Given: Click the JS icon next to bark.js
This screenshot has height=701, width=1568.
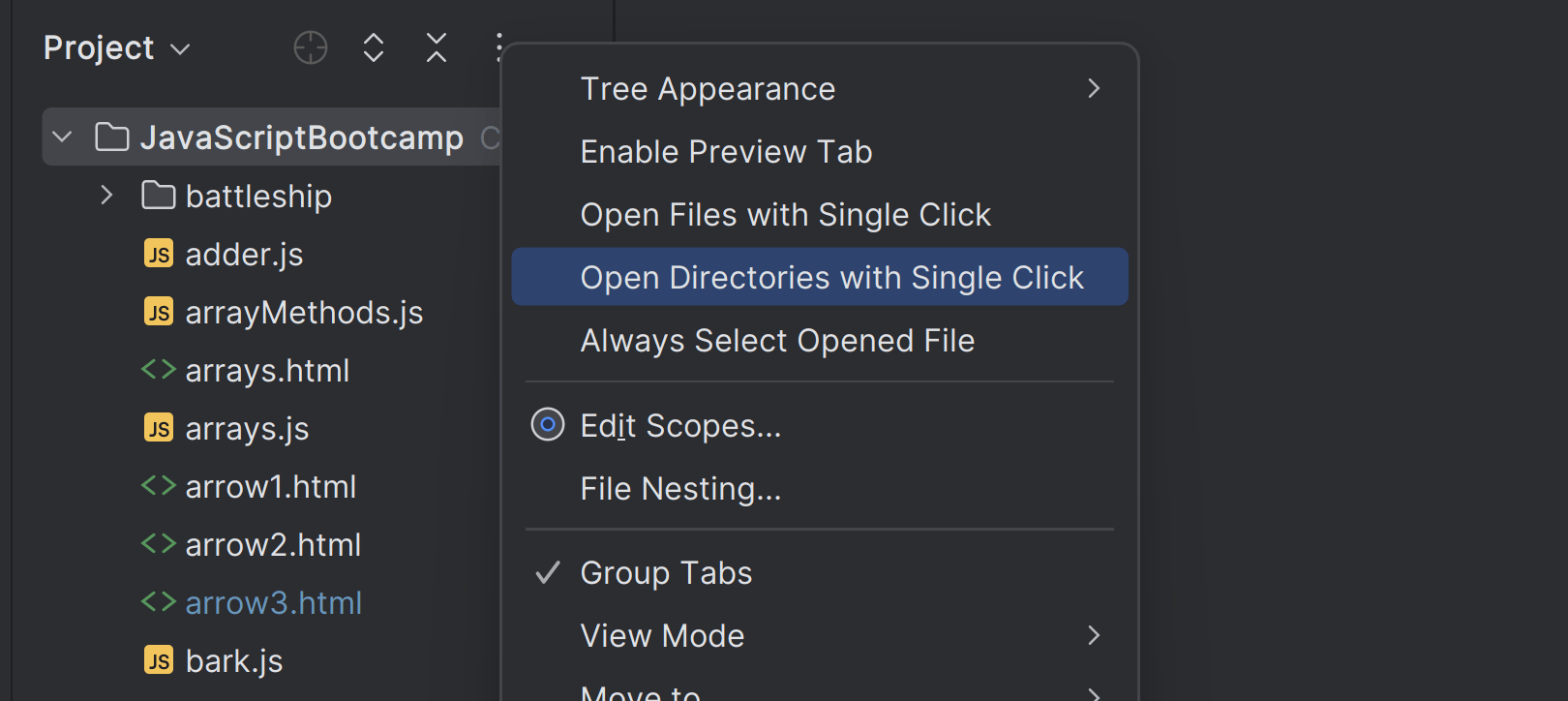Looking at the screenshot, I should tap(159, 660).
